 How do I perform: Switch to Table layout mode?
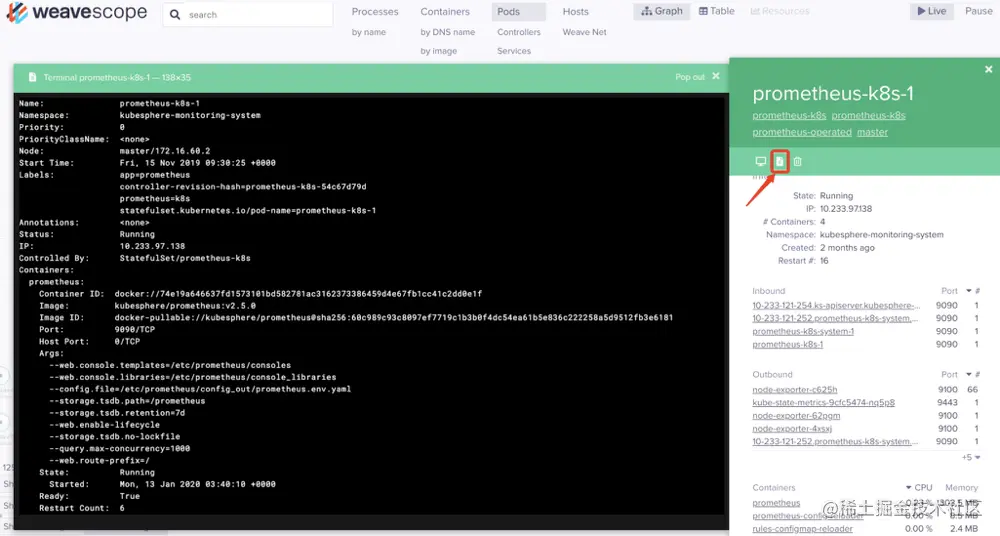[x=716, y=11]
